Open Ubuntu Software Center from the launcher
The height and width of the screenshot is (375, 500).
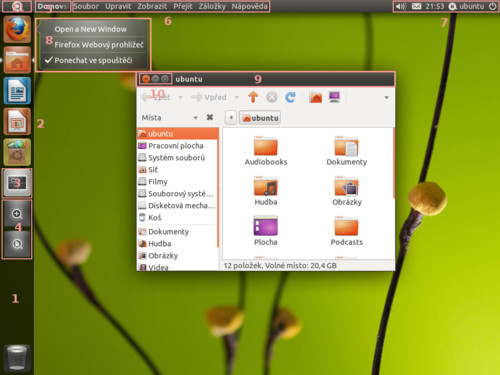pyautogui.click(x=17, y=152)
